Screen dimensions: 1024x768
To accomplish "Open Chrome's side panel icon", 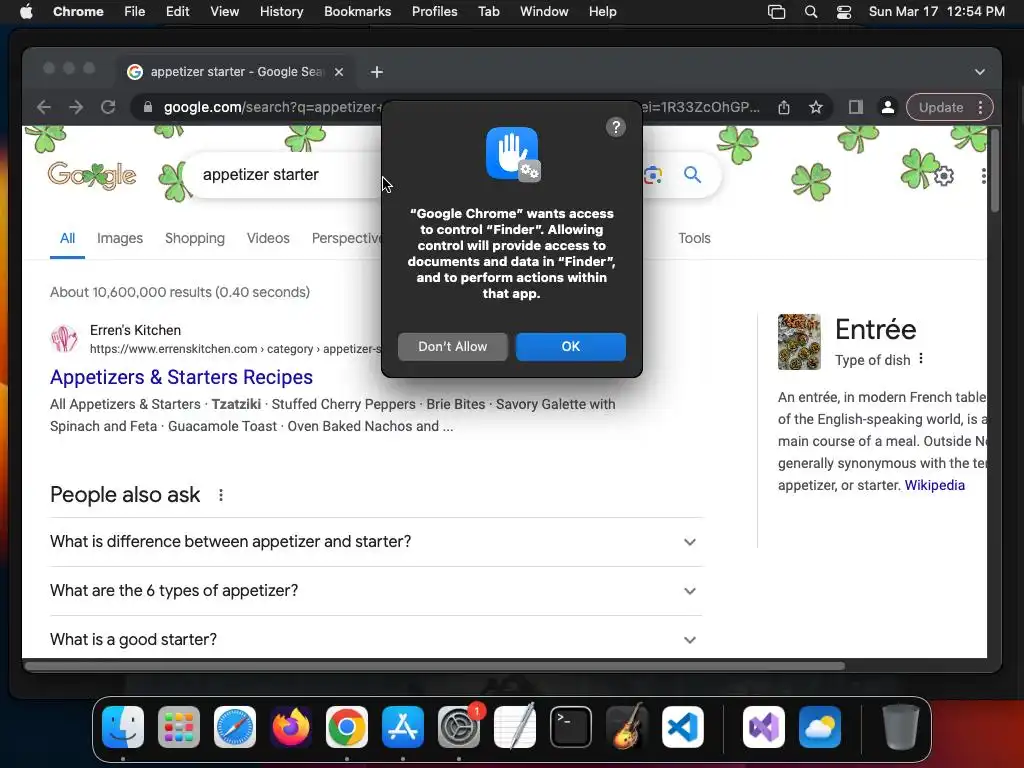I will tap(856, 107).
